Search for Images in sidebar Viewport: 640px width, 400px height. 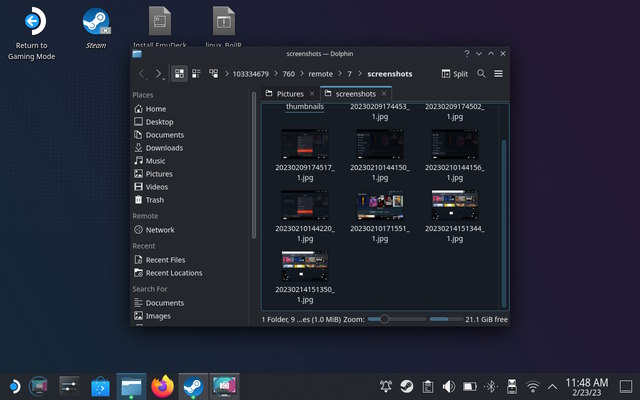(152, 316)
